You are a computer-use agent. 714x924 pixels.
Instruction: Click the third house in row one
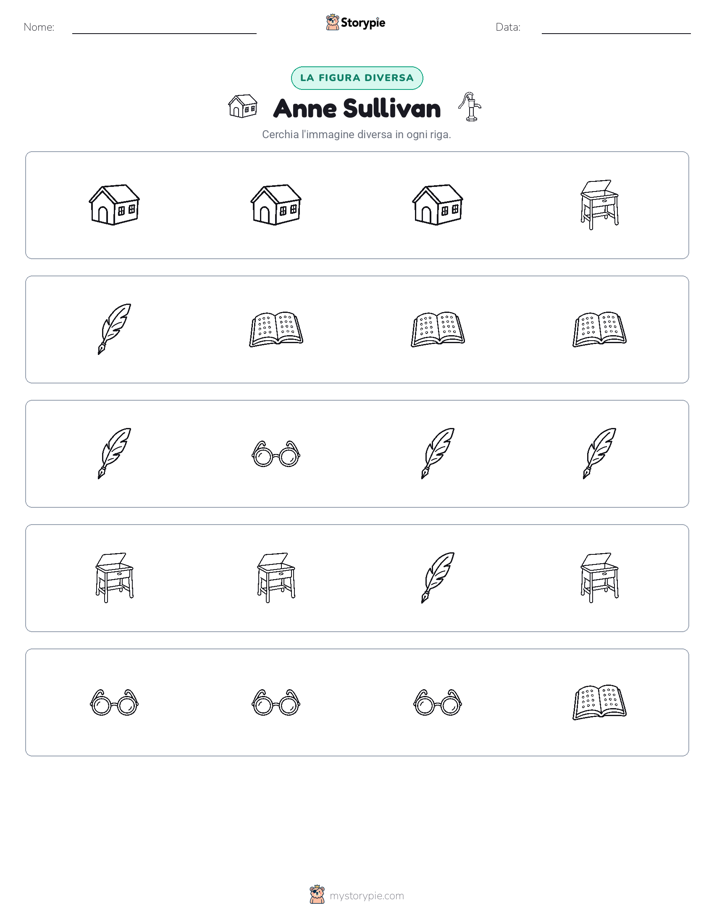coord(438,204)
